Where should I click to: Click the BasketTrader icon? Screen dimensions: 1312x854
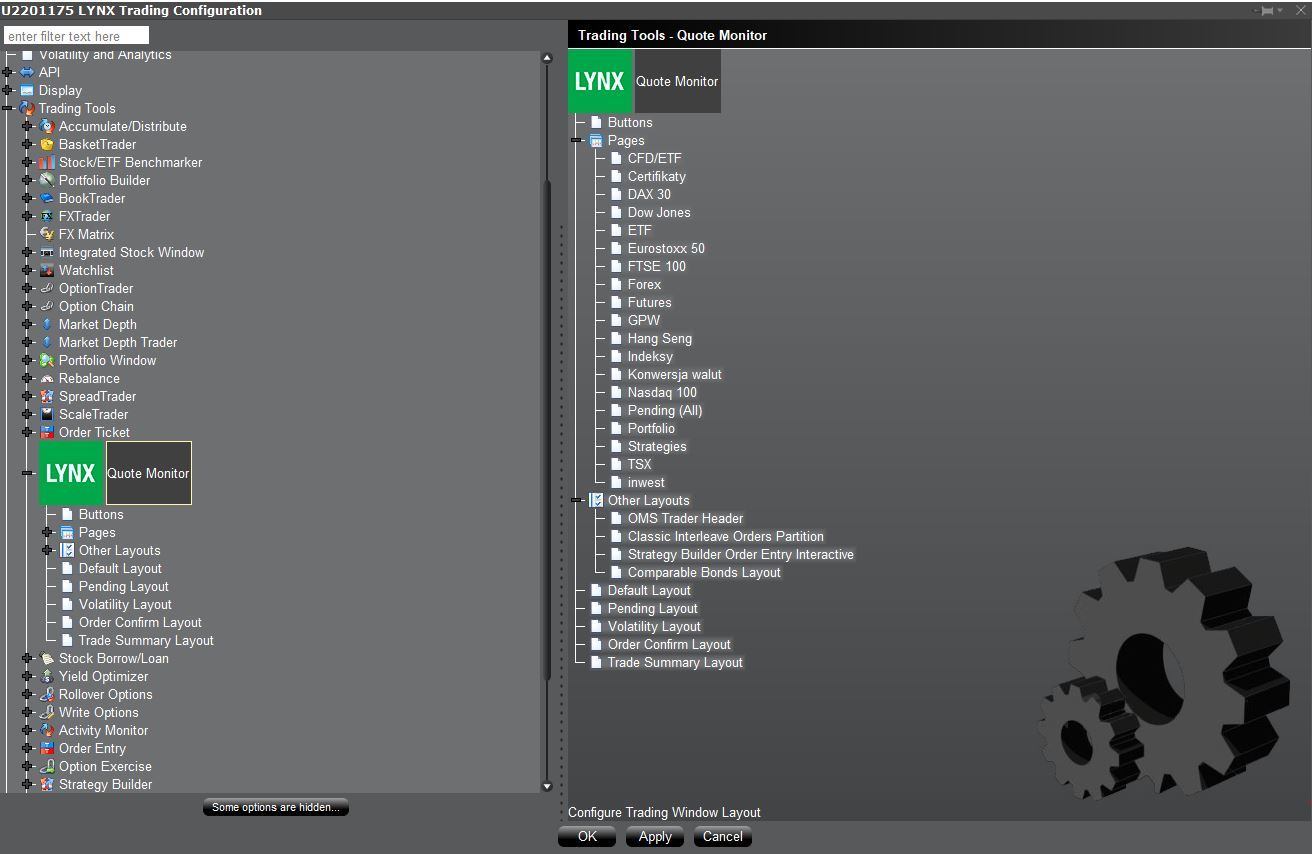tap(46, 144)
